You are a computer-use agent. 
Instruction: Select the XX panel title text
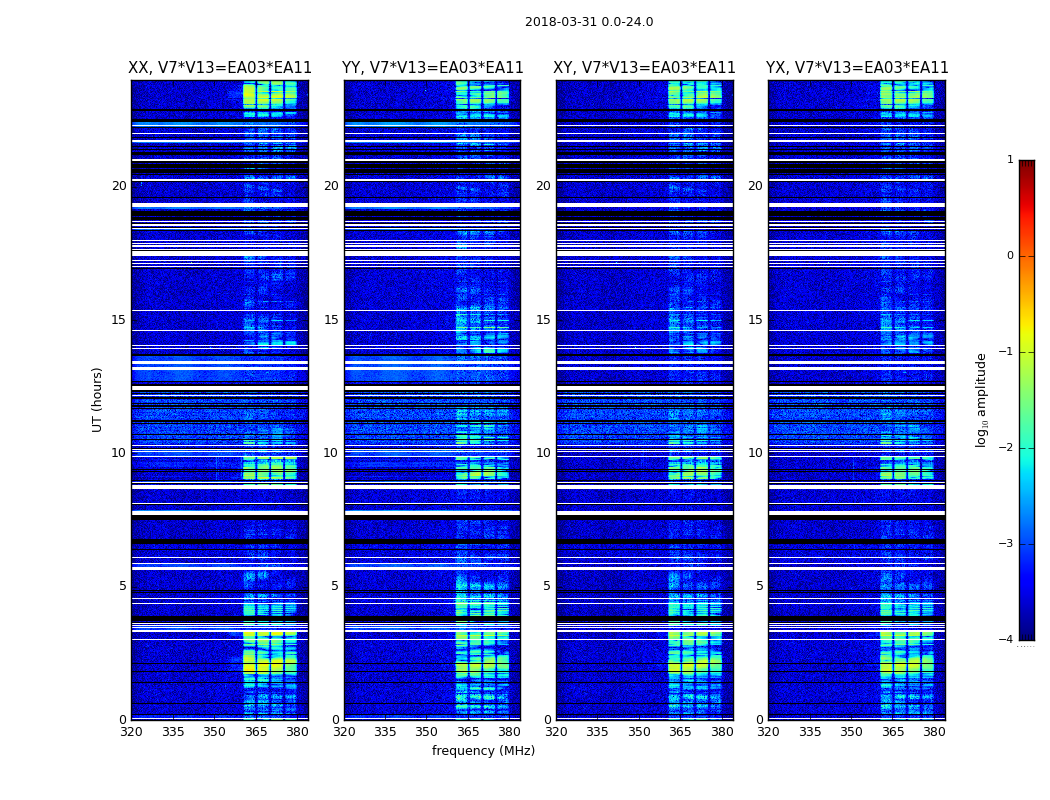220,68
